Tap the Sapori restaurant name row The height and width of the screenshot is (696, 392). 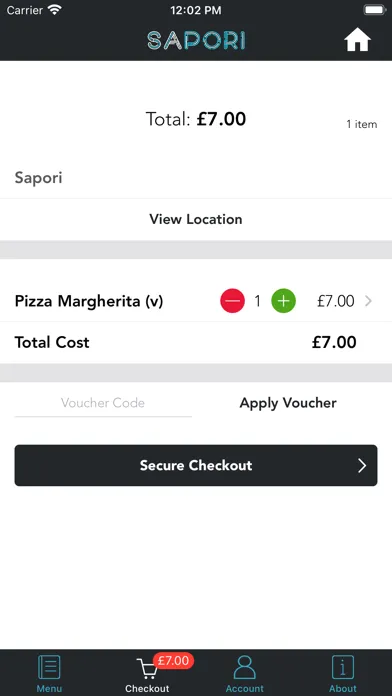196,178
